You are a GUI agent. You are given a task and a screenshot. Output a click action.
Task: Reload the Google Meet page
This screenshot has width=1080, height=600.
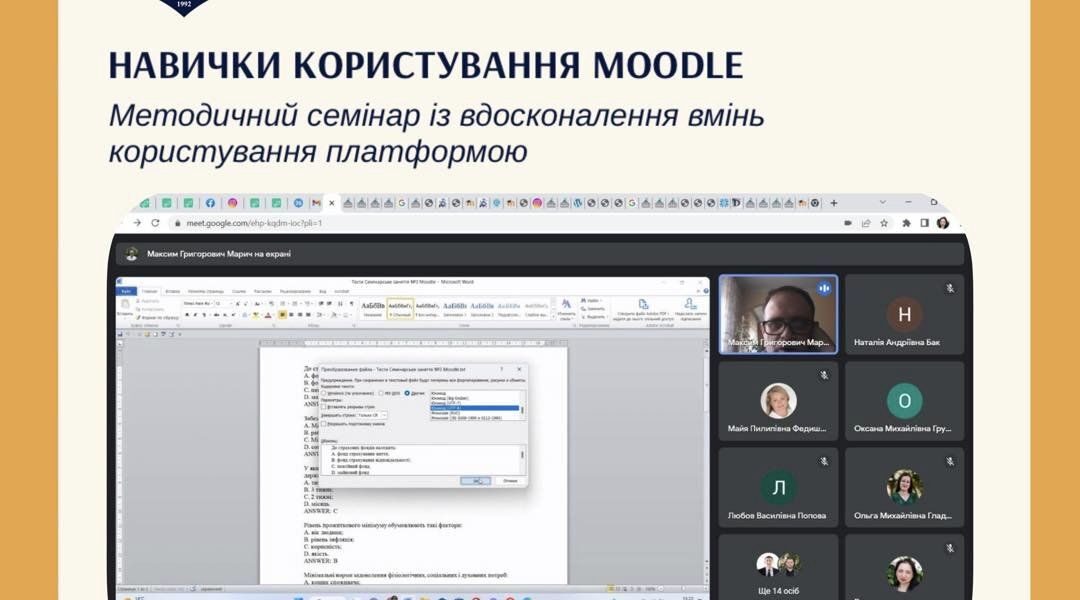tap(155, 223)
